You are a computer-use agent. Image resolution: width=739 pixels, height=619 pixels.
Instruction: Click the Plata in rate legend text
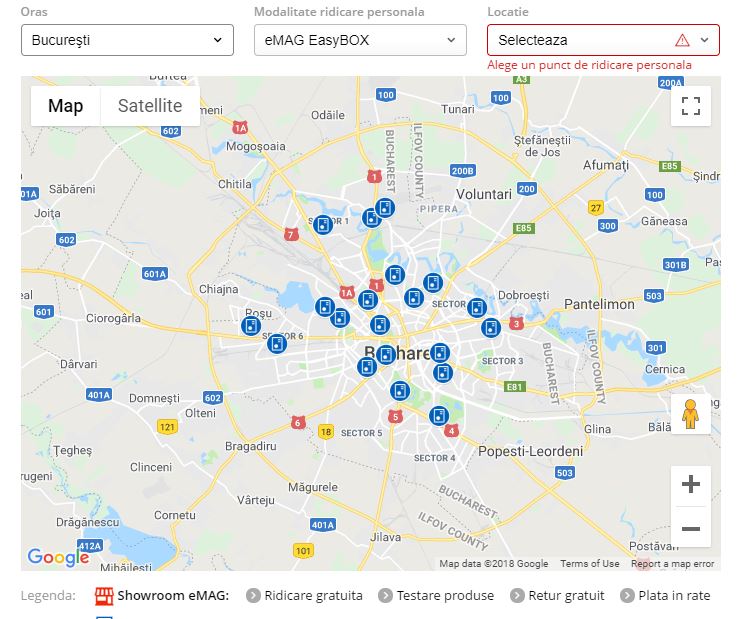(x=674, y=596)
